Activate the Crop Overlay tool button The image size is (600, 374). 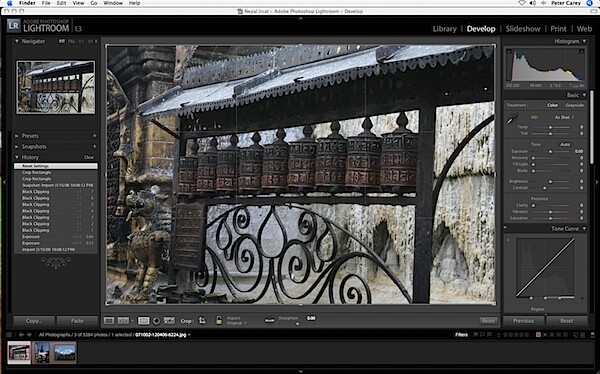click(x=143, y=320)
